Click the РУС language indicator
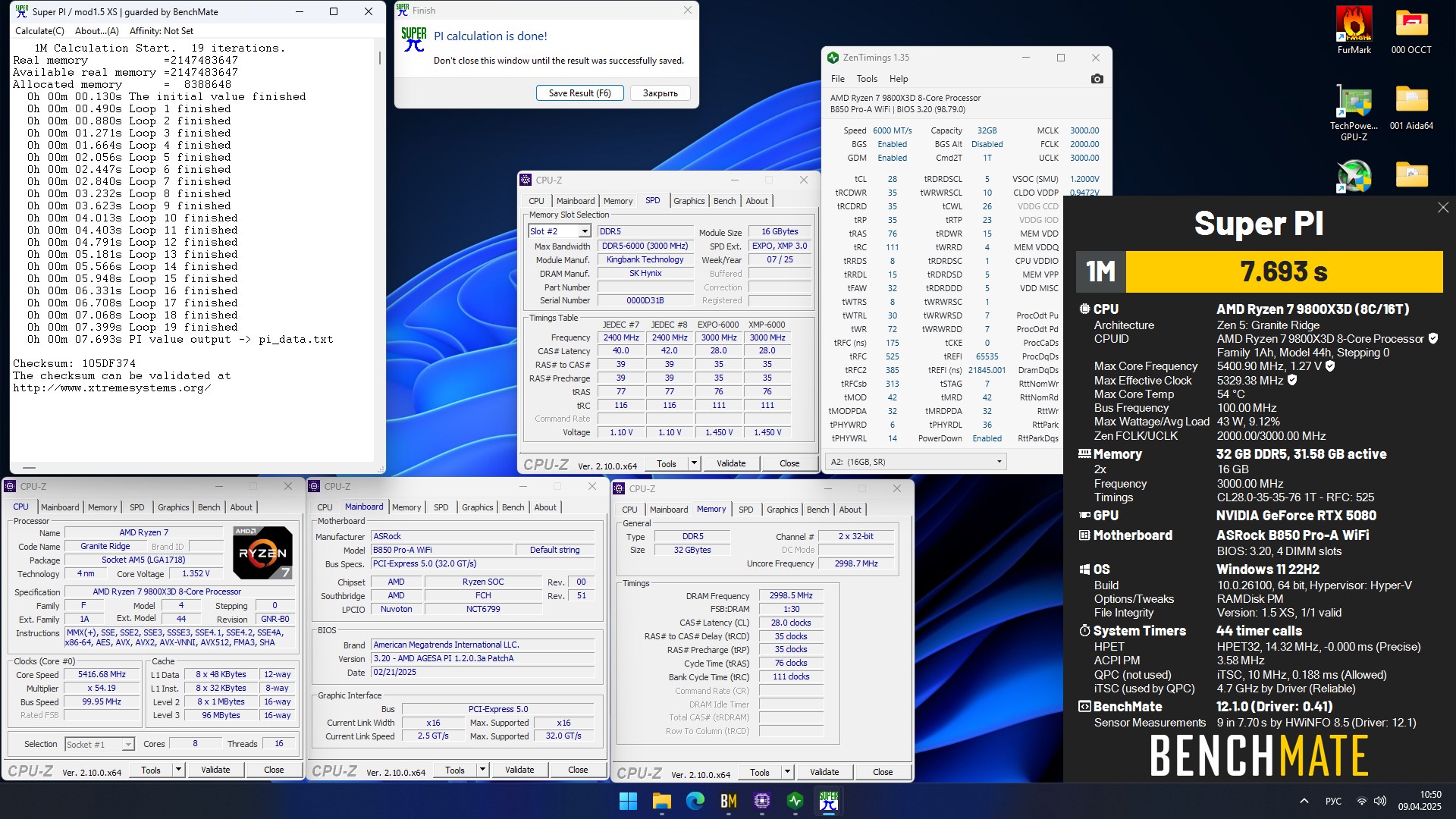Viewport: 1456px width, 819px height. tap(1333, 801)
